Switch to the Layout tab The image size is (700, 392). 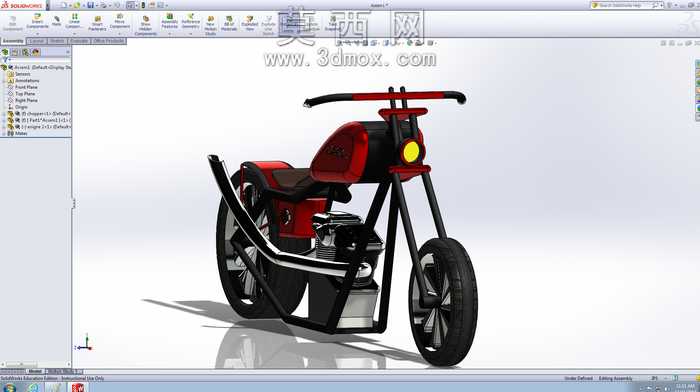coord(37,41)
